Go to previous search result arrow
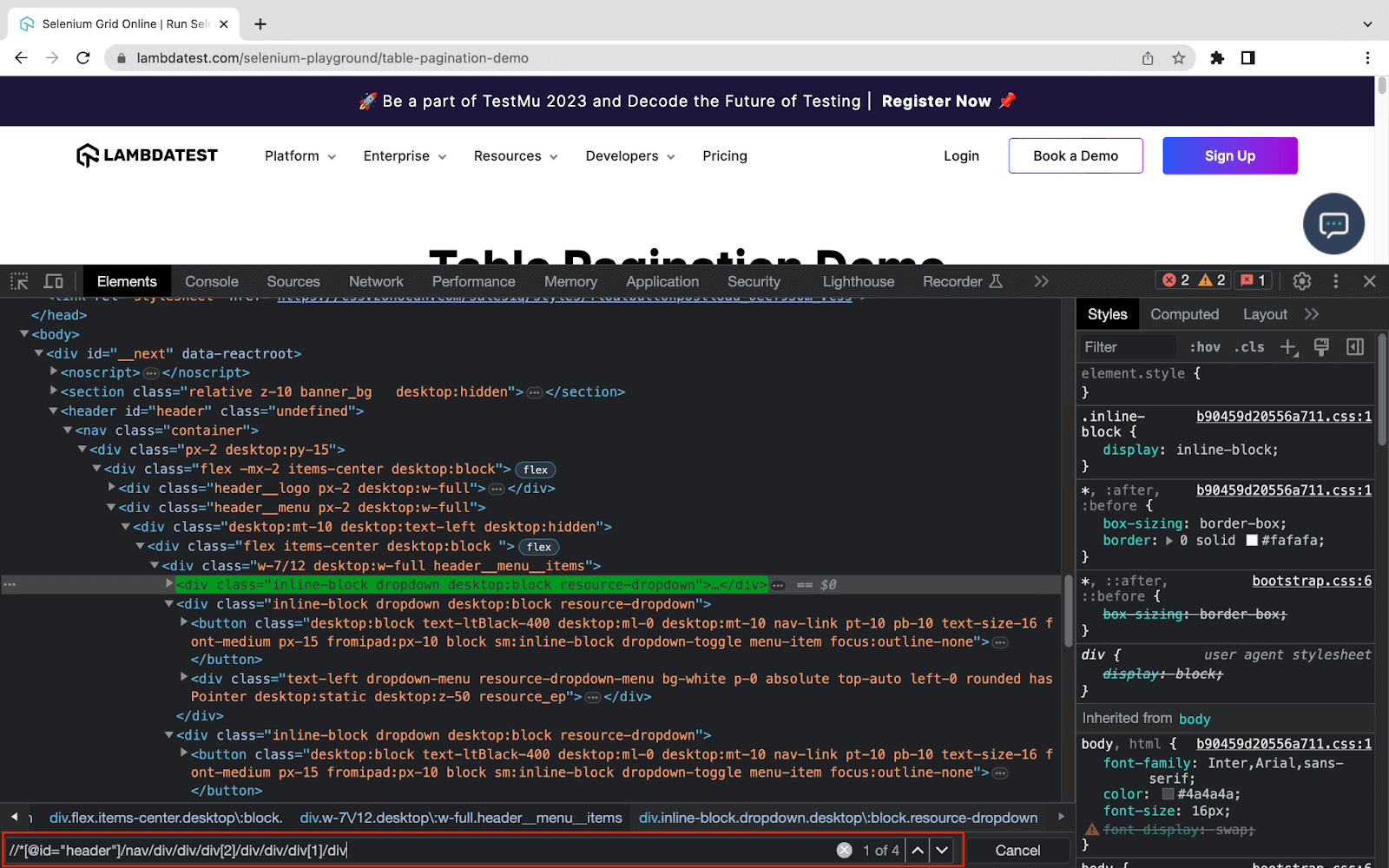The height and width of the screenshot is (868, 1389). tap(918, 851)
